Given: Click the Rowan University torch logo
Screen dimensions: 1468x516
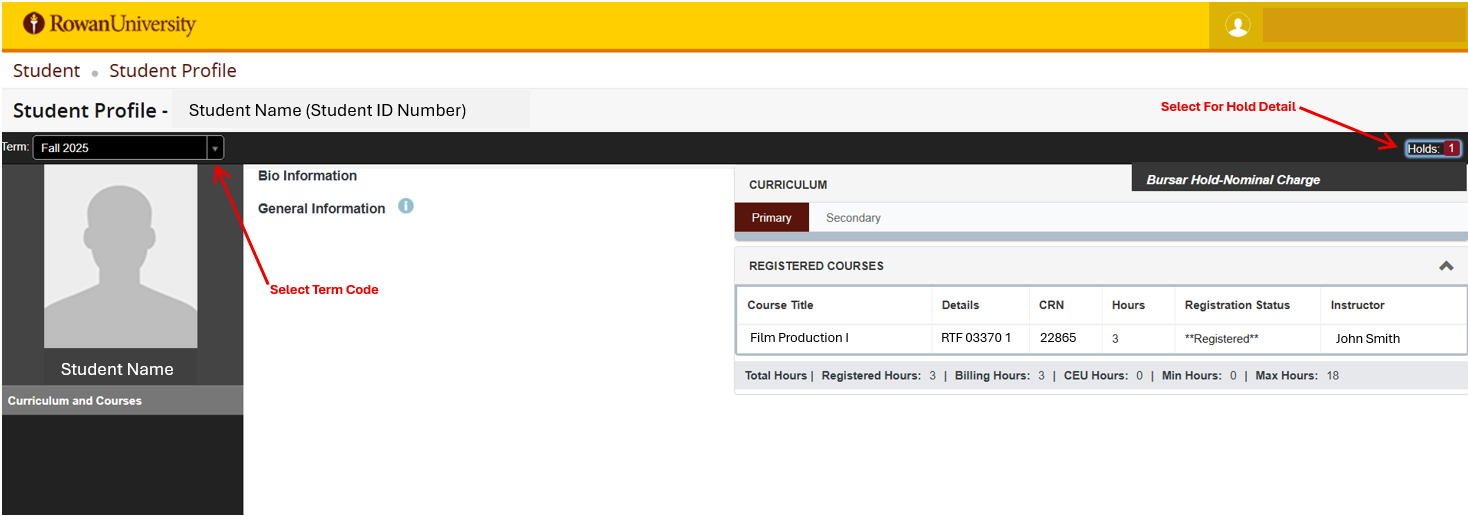Looking at the screenshot, I should click(x=34, y=24).
